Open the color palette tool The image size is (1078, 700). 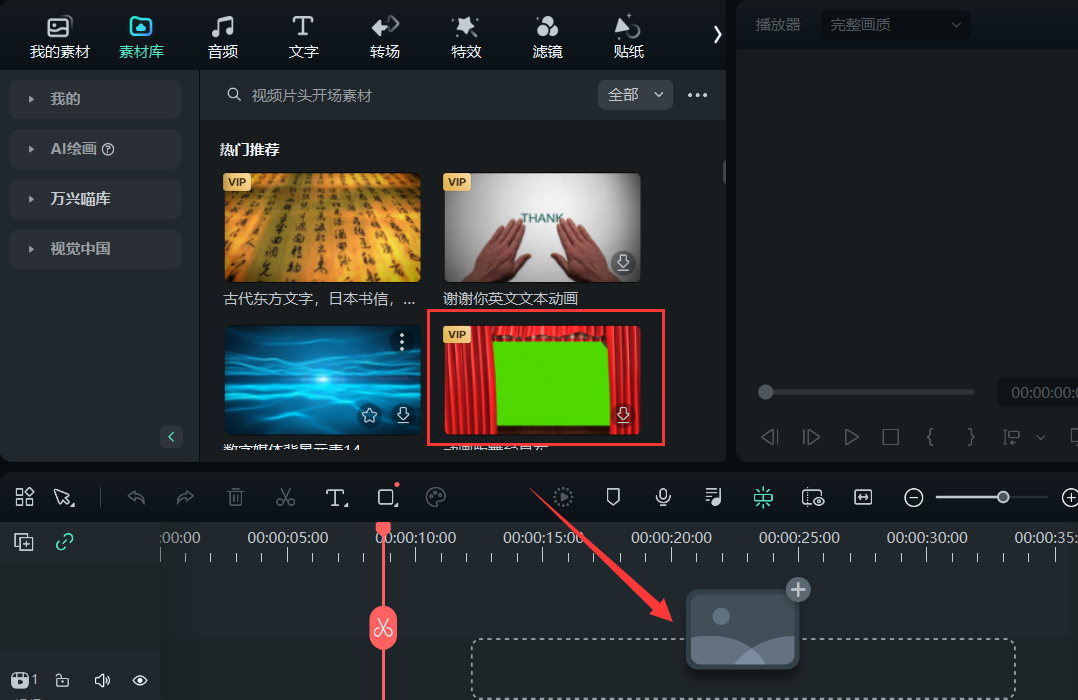coord(436,497)
